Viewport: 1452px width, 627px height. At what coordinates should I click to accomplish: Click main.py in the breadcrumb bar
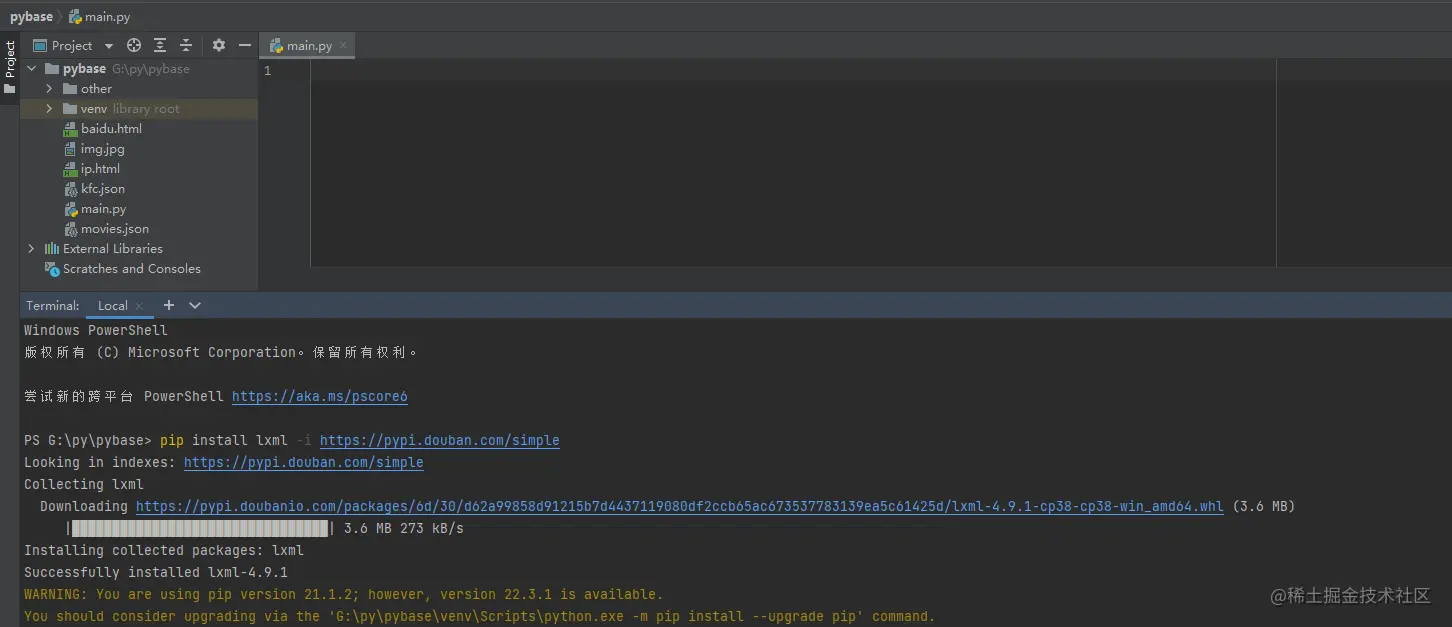[x=99, y=17]
